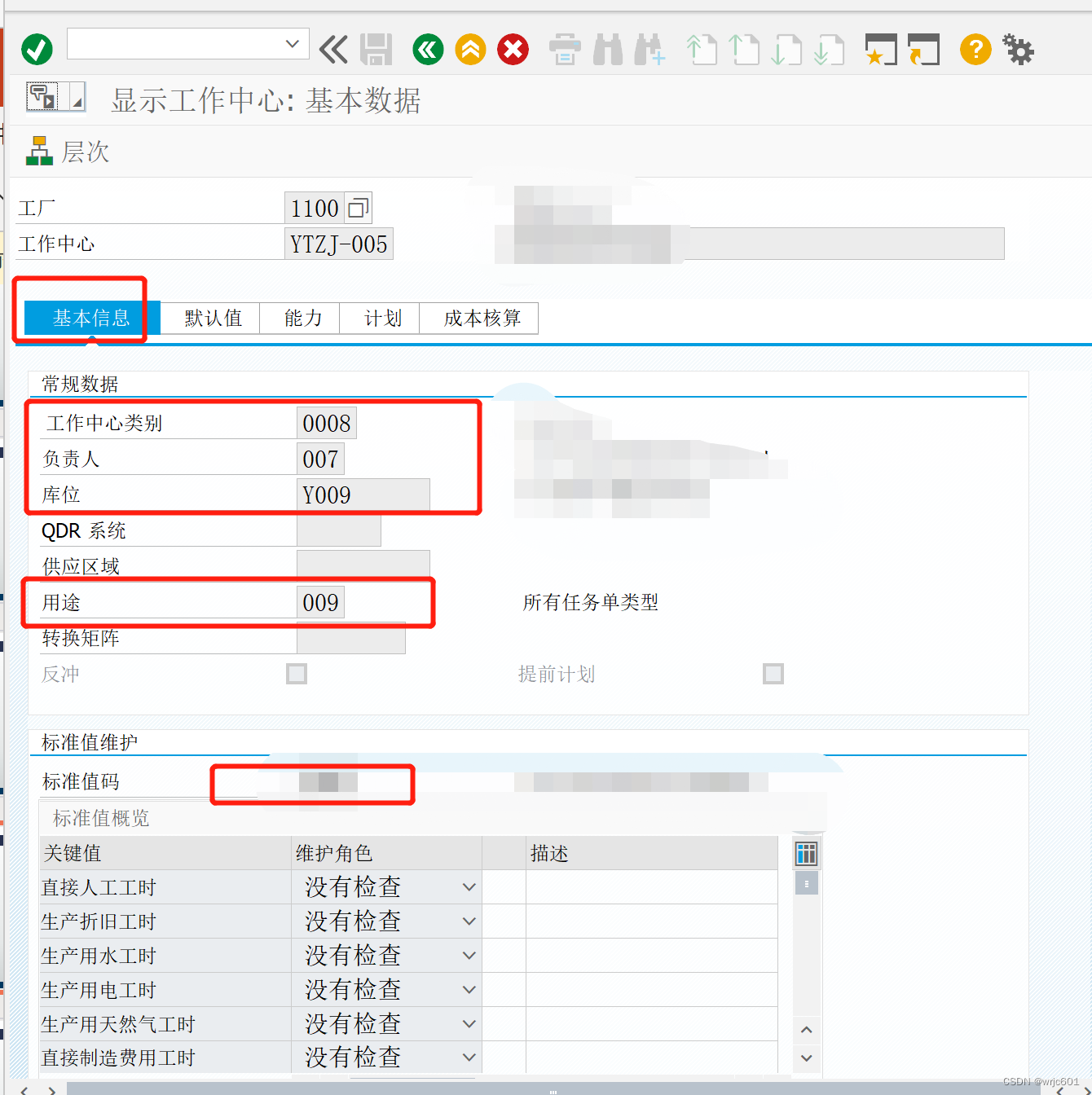
Task: Click the copy icon beside plant 1100
Action: (359, 207)
